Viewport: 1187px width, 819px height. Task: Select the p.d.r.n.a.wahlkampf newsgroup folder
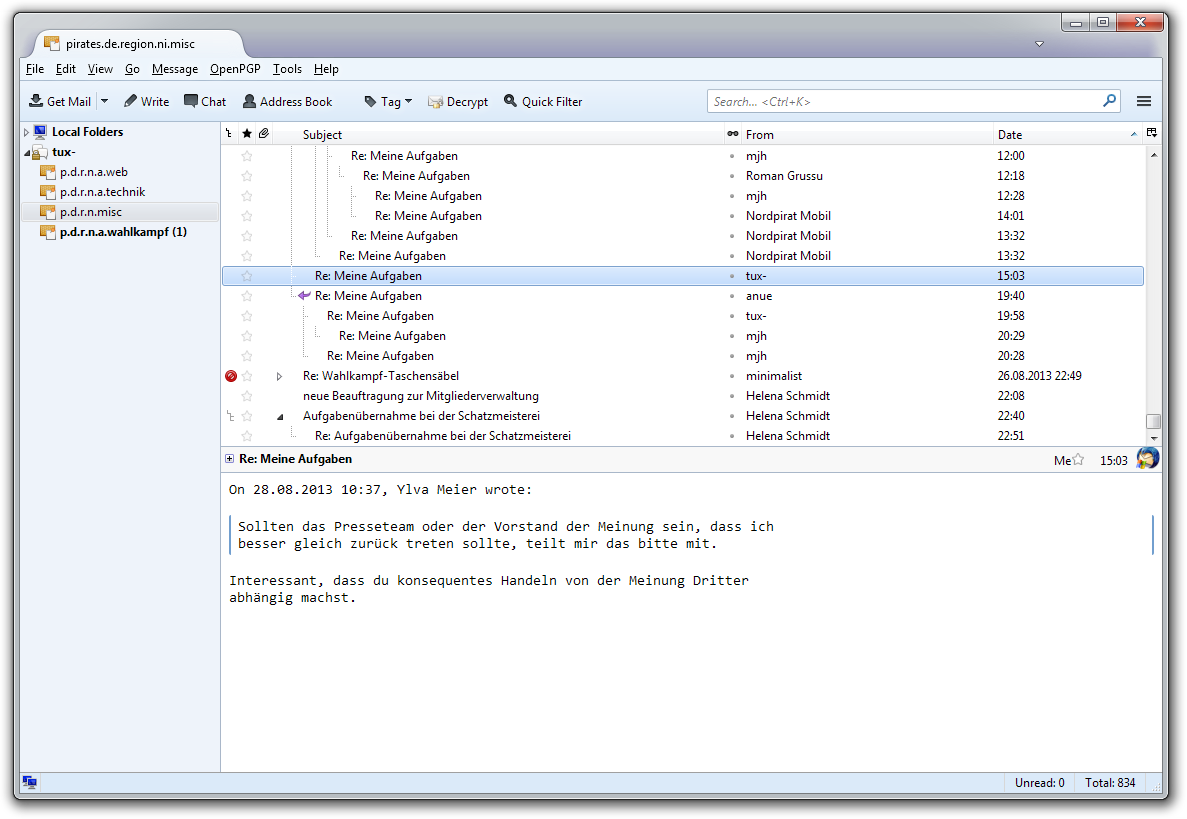tap(122, 232)
